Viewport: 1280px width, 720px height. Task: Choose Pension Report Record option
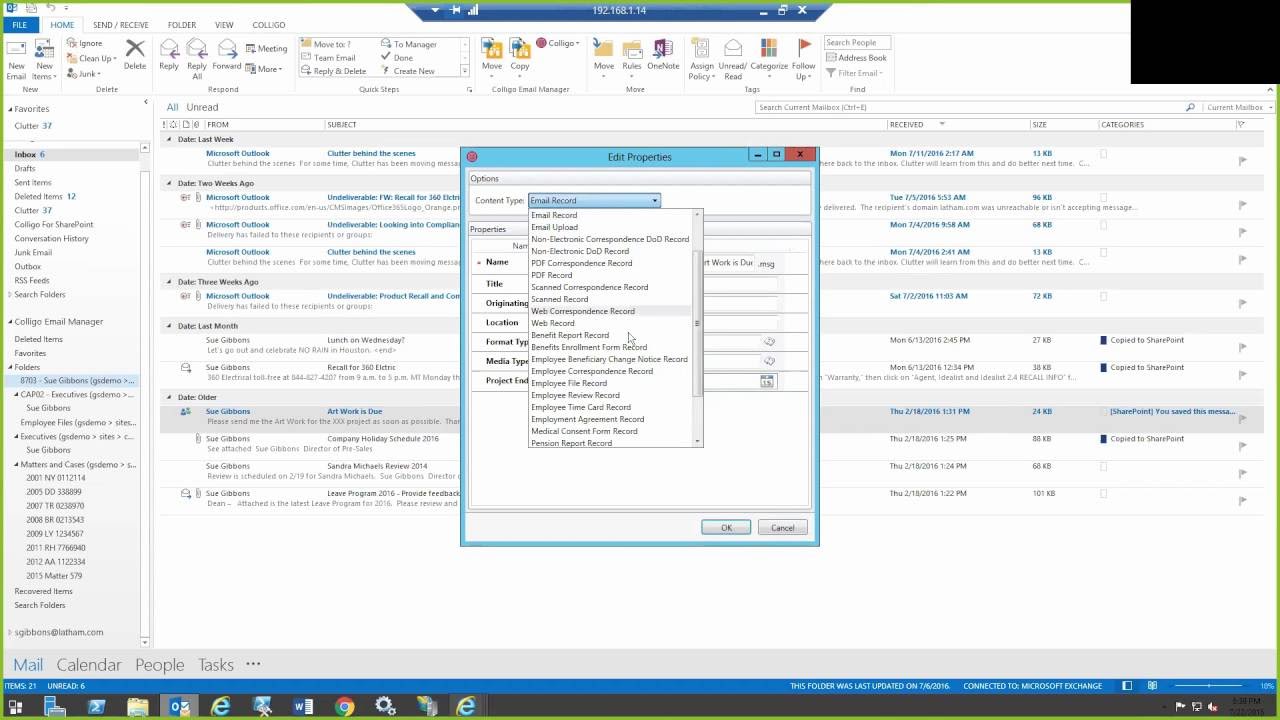point(572,443)
